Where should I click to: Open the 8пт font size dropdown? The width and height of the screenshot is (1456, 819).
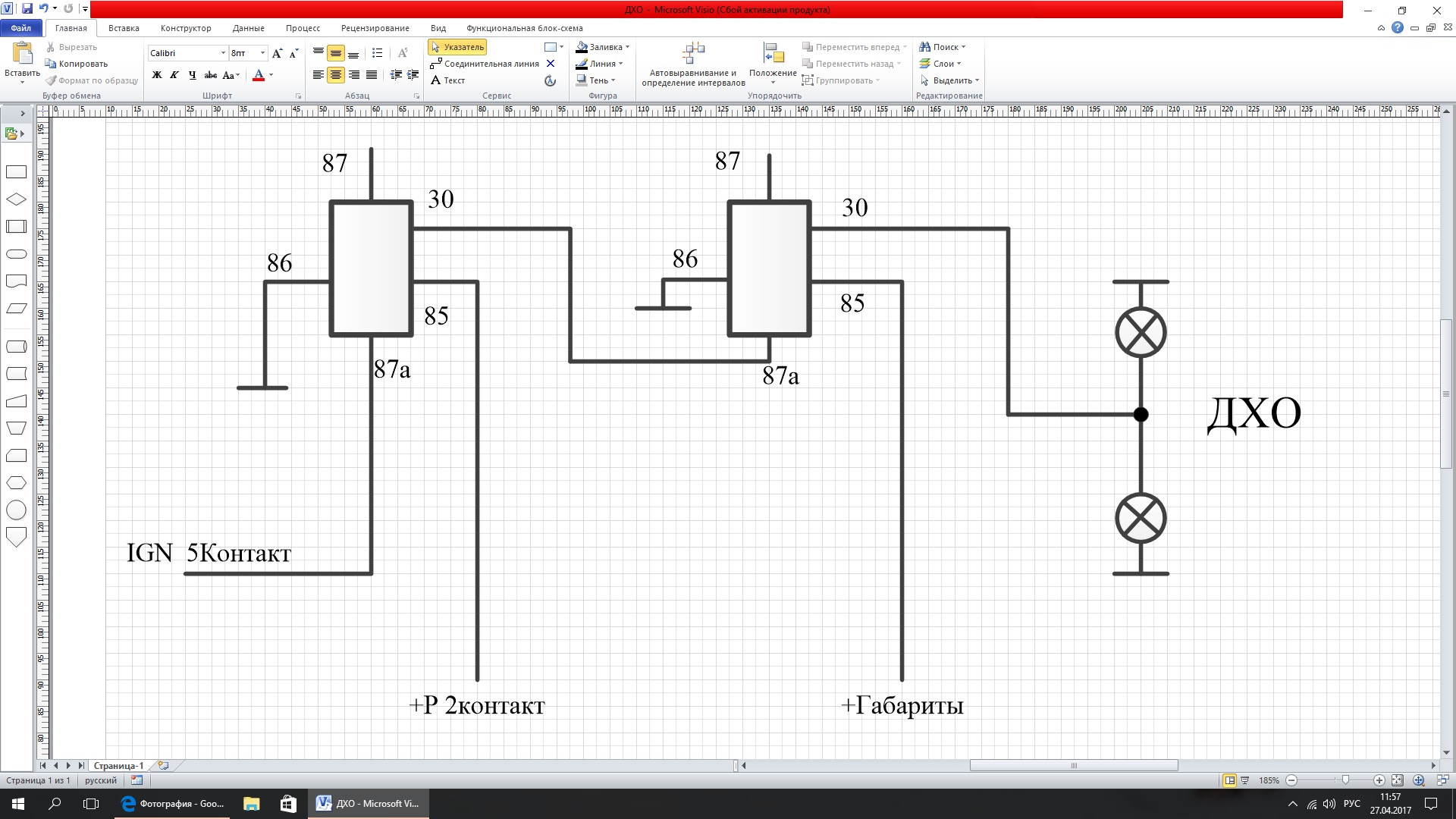click(262, 53)
